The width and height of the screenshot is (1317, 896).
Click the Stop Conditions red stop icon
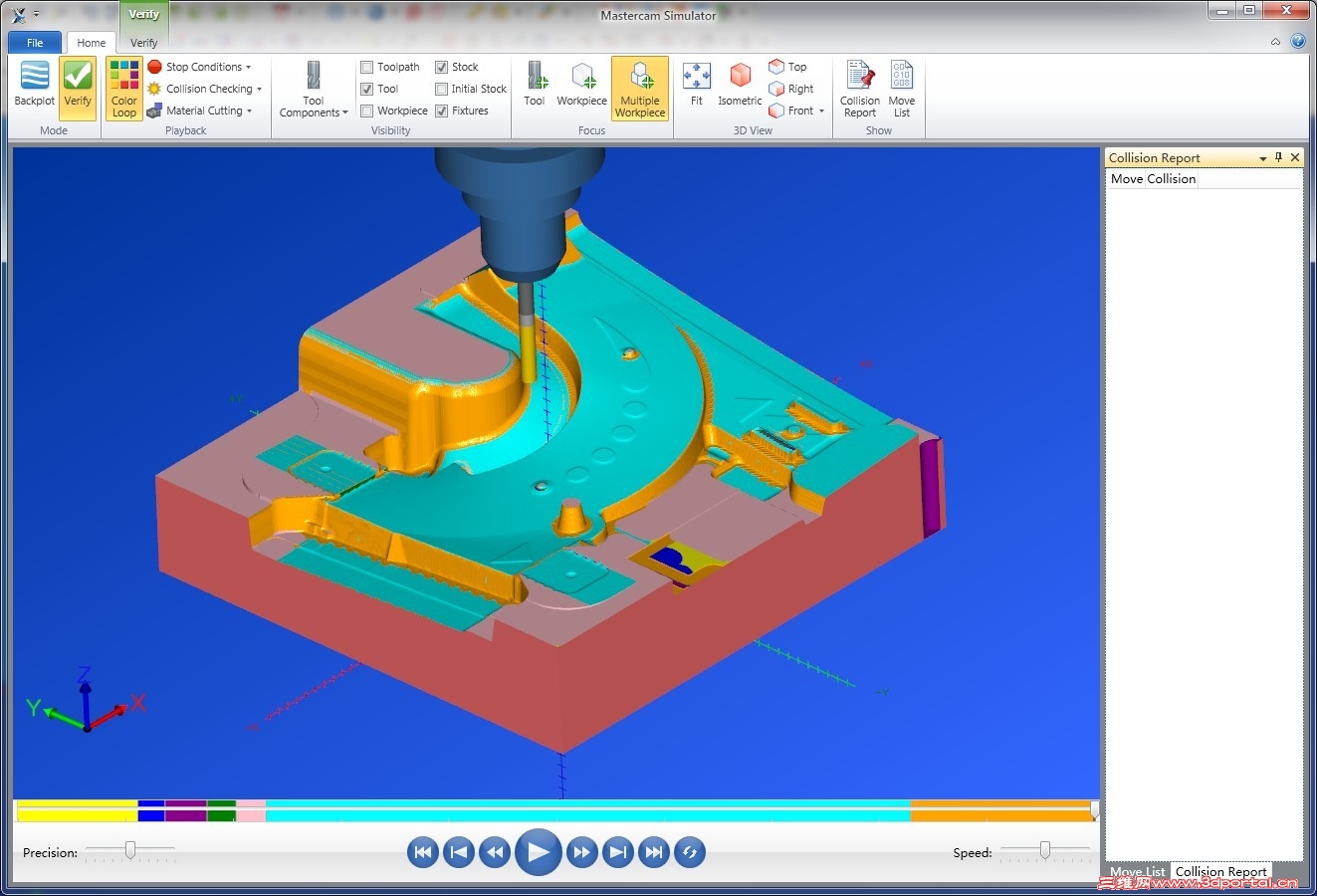(154, 67)
